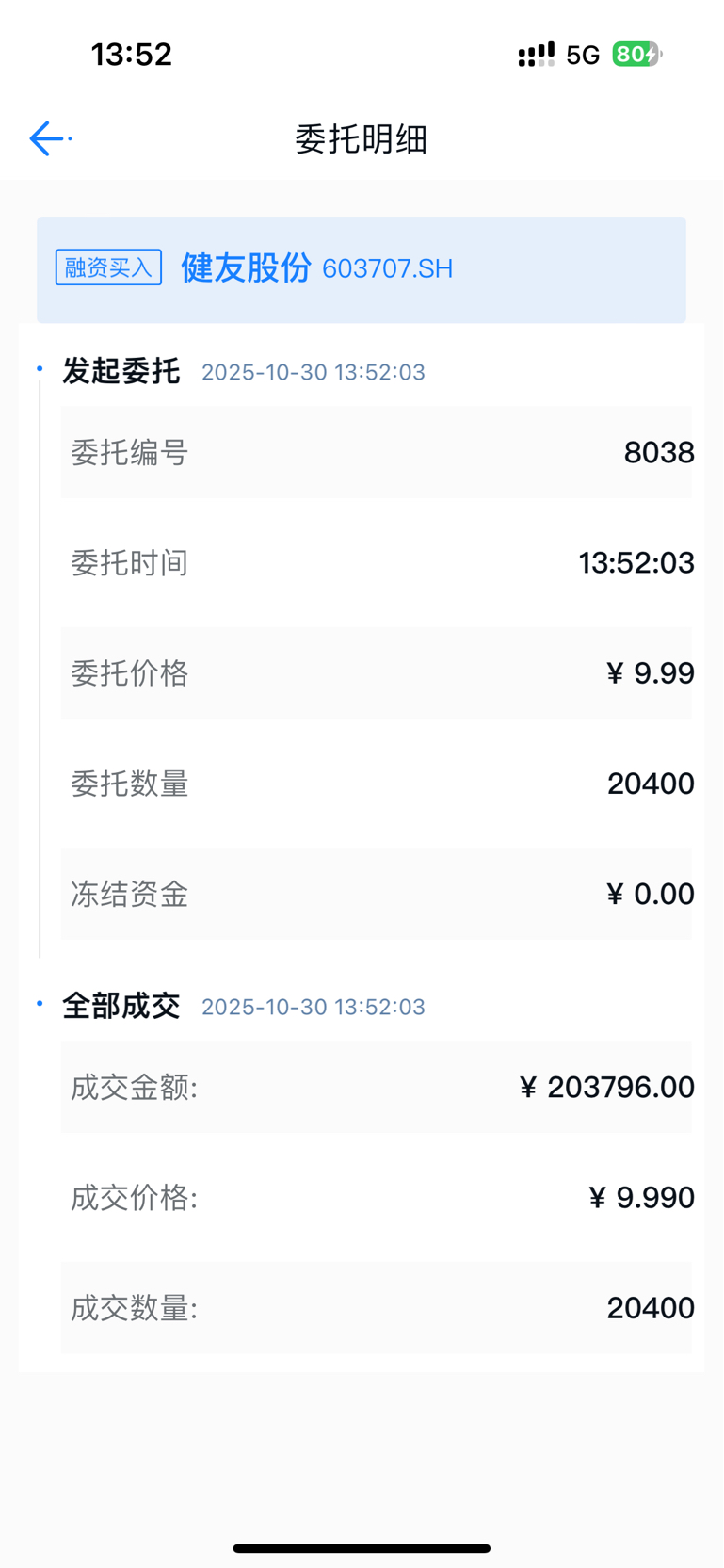Select the 委托编号 8038 row
Screen dimensions: 724x1568
pyautogui.click(x=377, y=452)
